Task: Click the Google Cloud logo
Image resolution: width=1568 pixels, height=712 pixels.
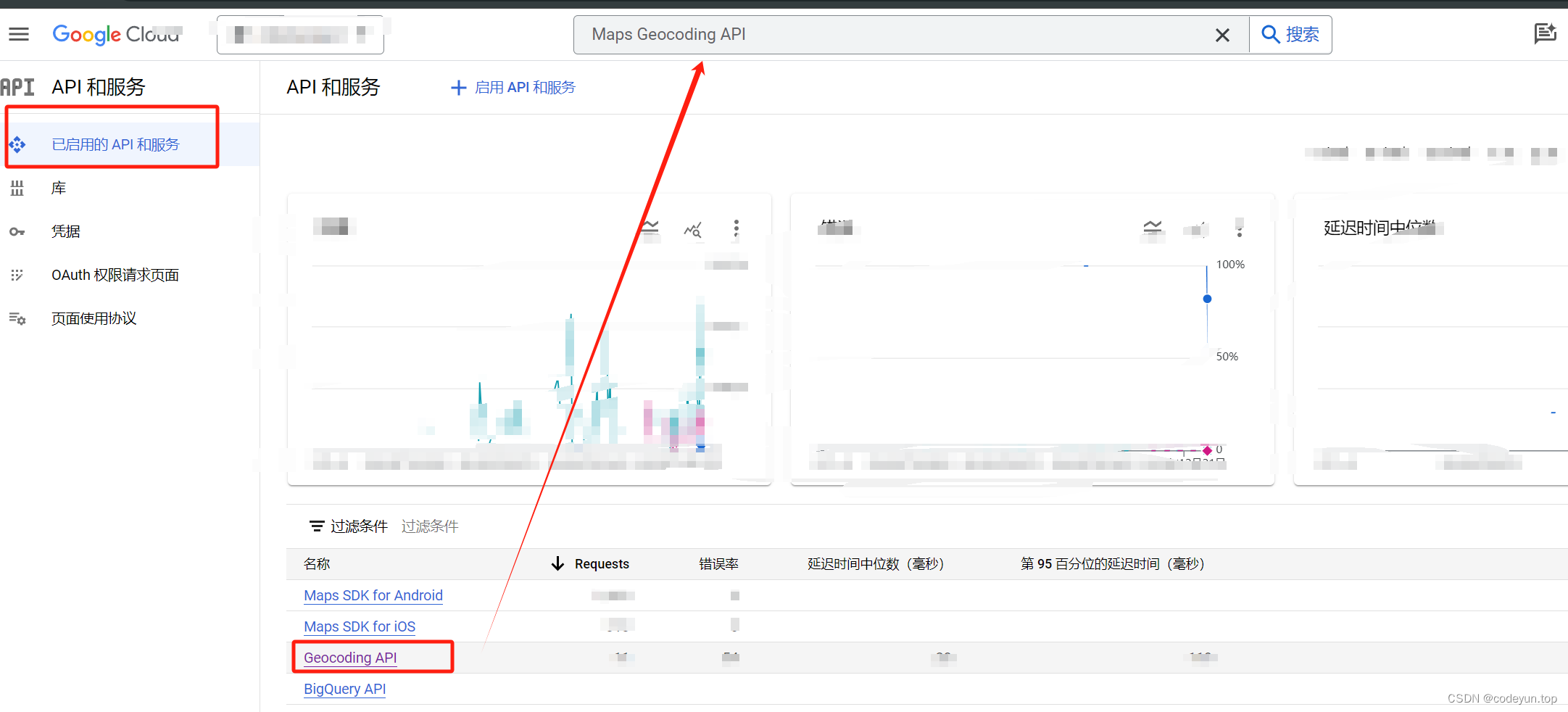Action: 116,34
